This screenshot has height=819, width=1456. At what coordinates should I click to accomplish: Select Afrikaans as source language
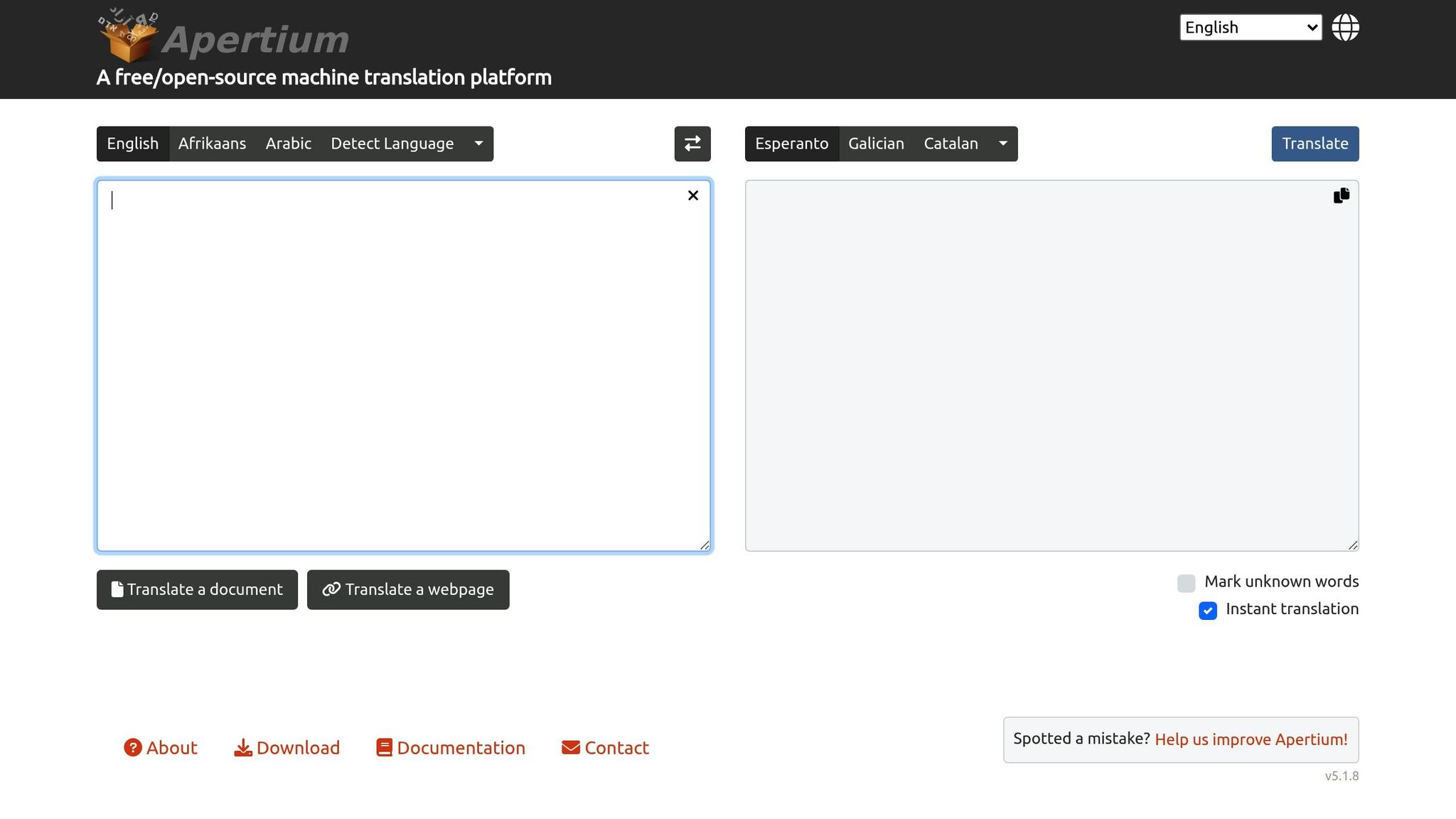tap(212, 144)
